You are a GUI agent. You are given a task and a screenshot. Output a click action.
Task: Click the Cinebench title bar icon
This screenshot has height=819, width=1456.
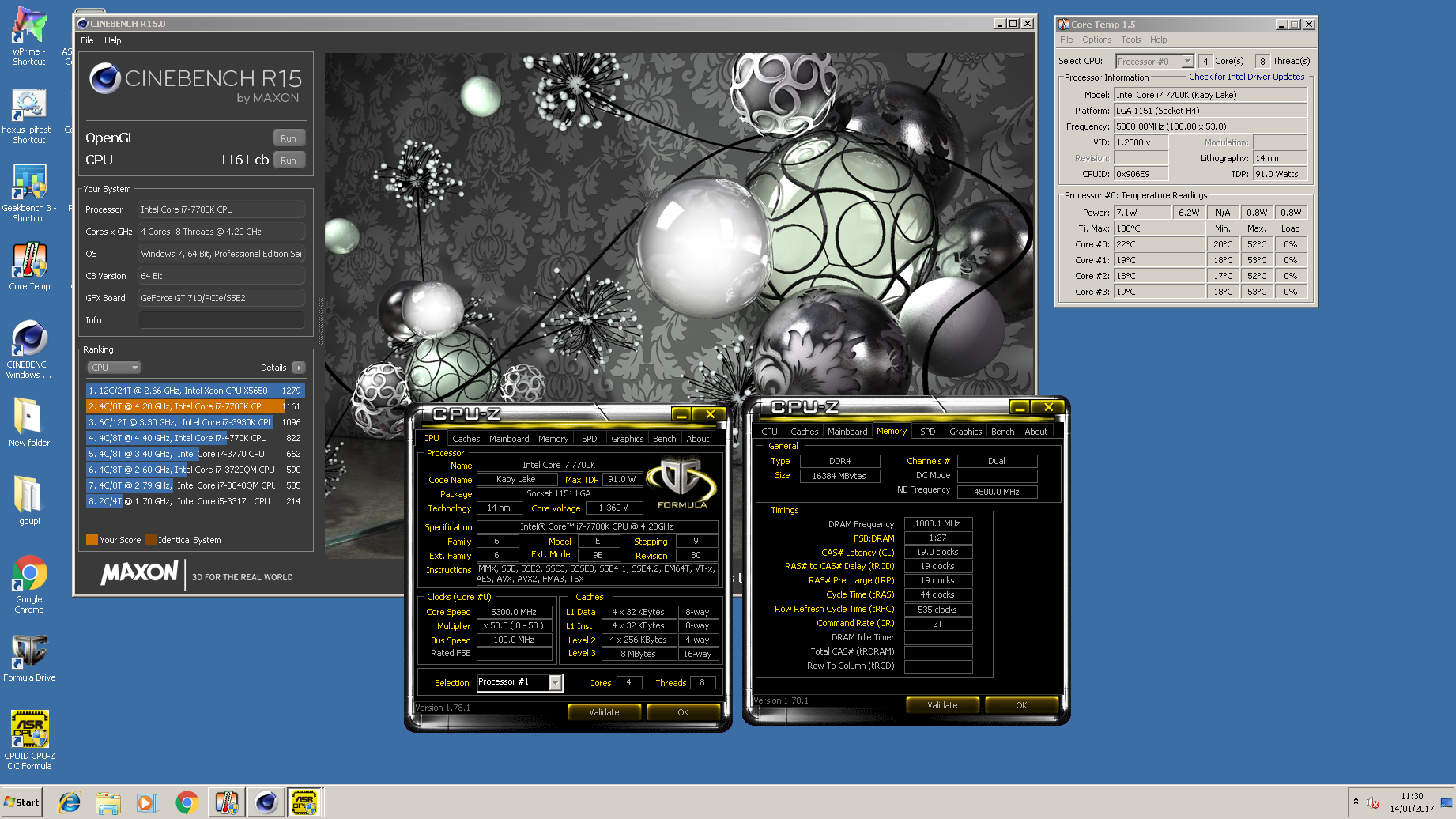click(82, 24)
